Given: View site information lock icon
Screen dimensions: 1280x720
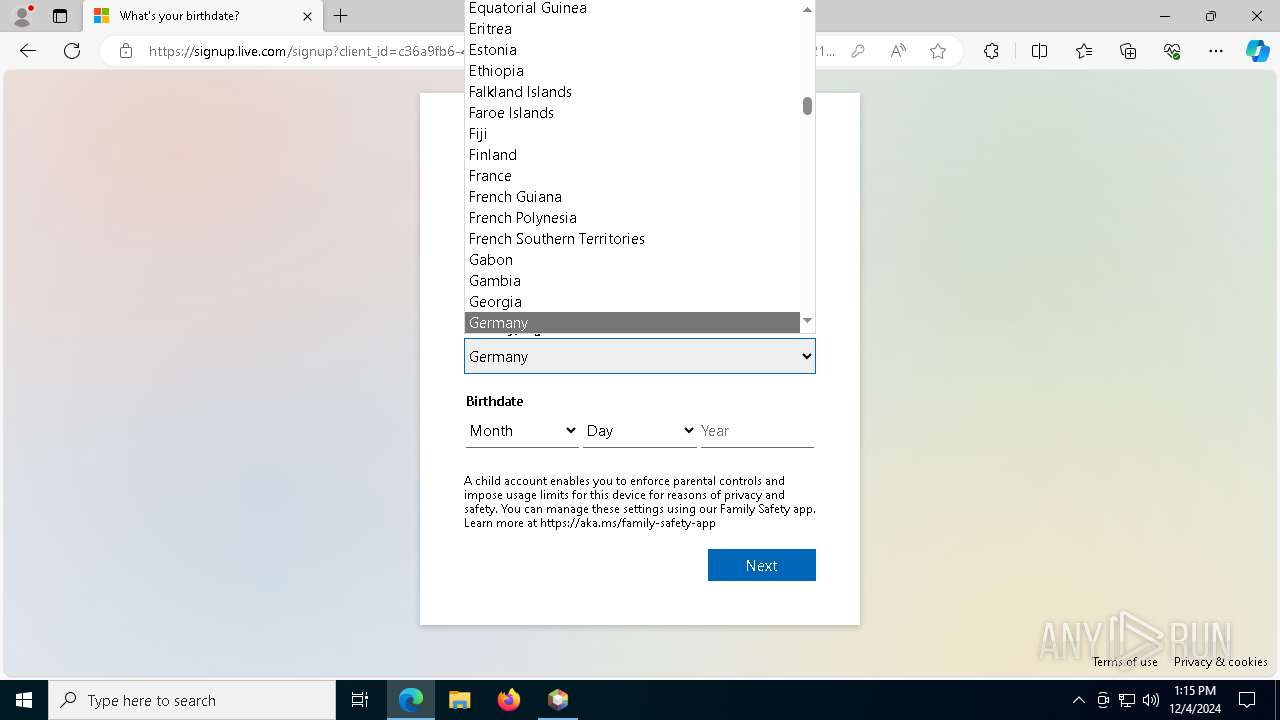Looking at the screenshot, I should tap(126, 51).
